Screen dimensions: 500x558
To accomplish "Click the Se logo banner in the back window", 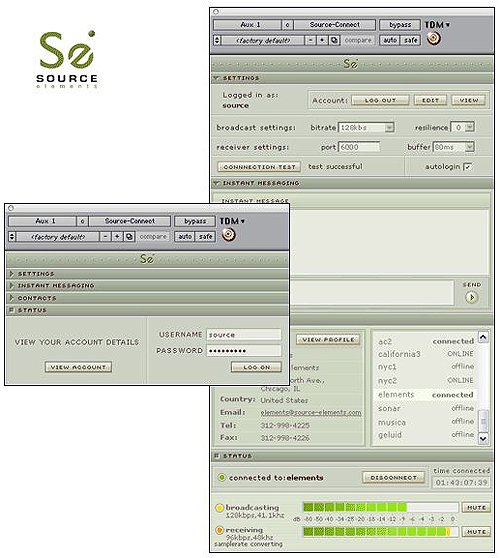I will 351,64.
